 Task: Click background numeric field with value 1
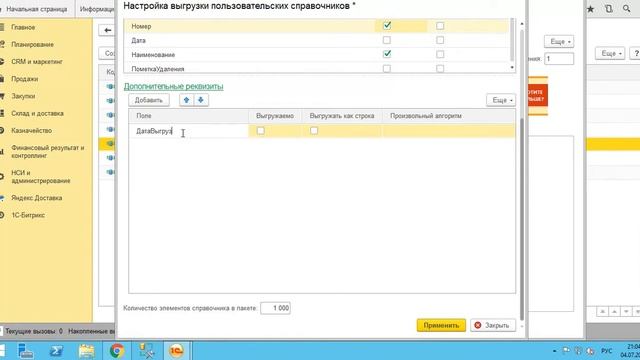click(559, 59)
